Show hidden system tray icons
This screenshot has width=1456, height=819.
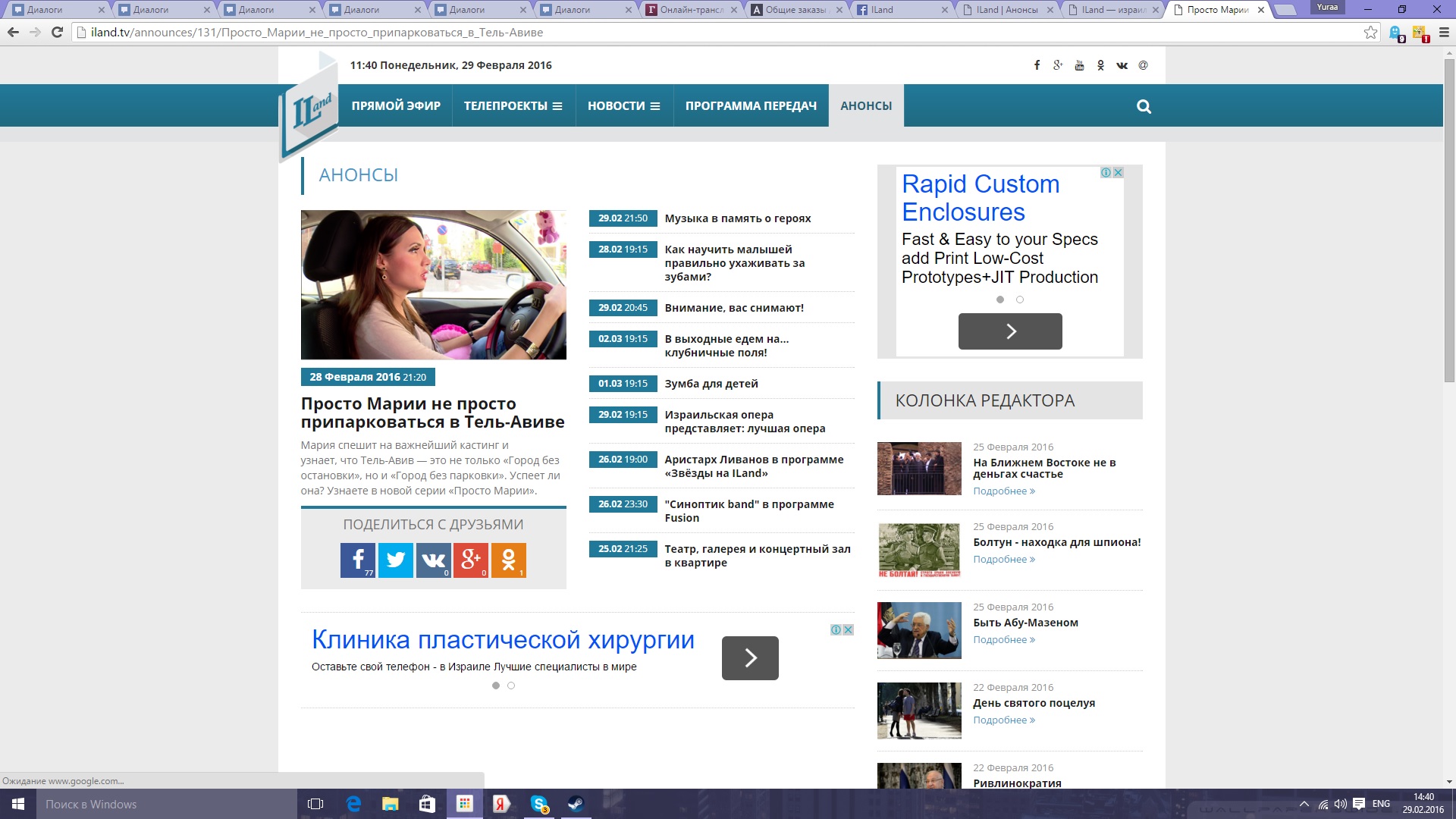1304,804
